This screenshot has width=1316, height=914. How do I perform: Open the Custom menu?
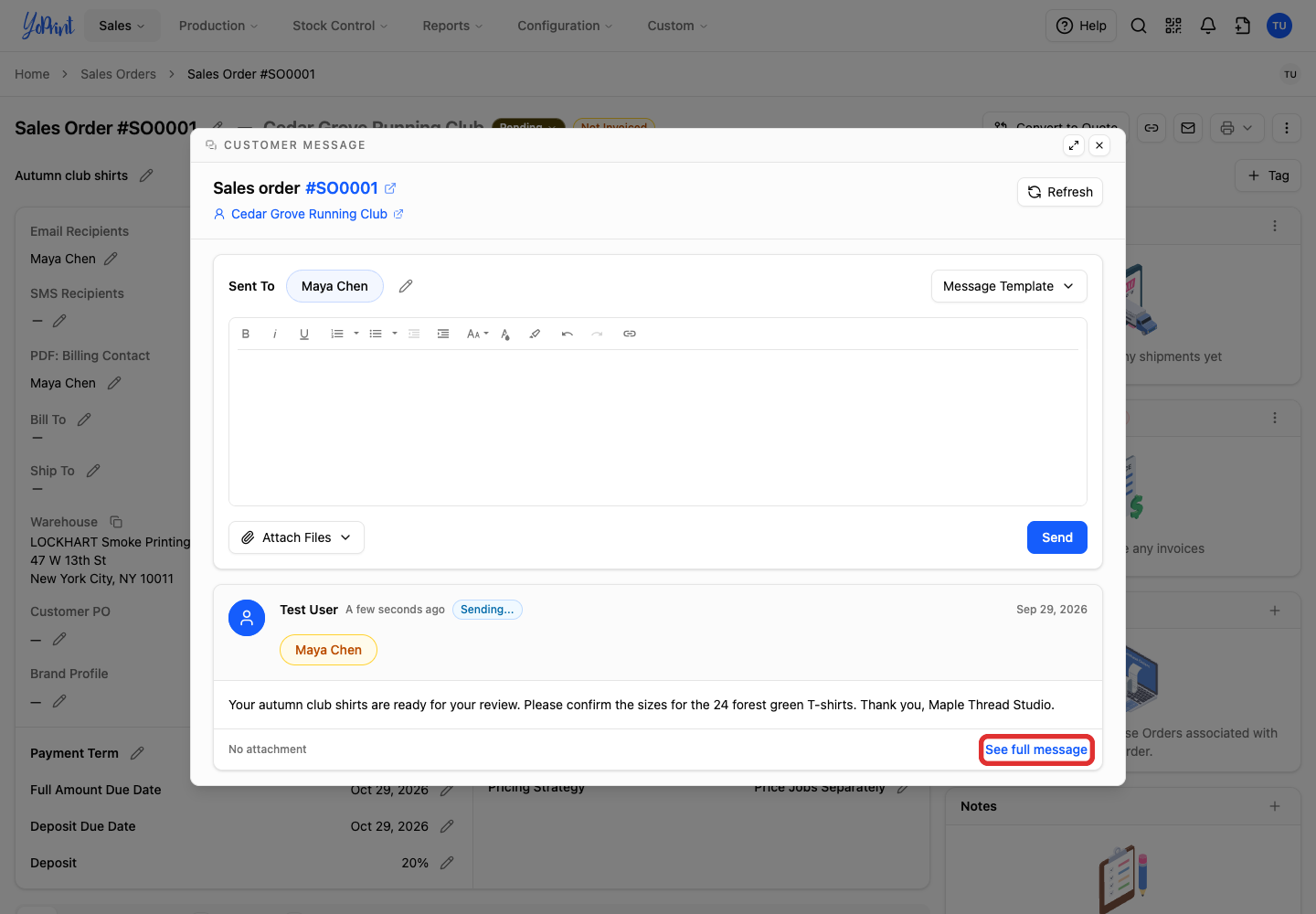(x=677, y=26)
